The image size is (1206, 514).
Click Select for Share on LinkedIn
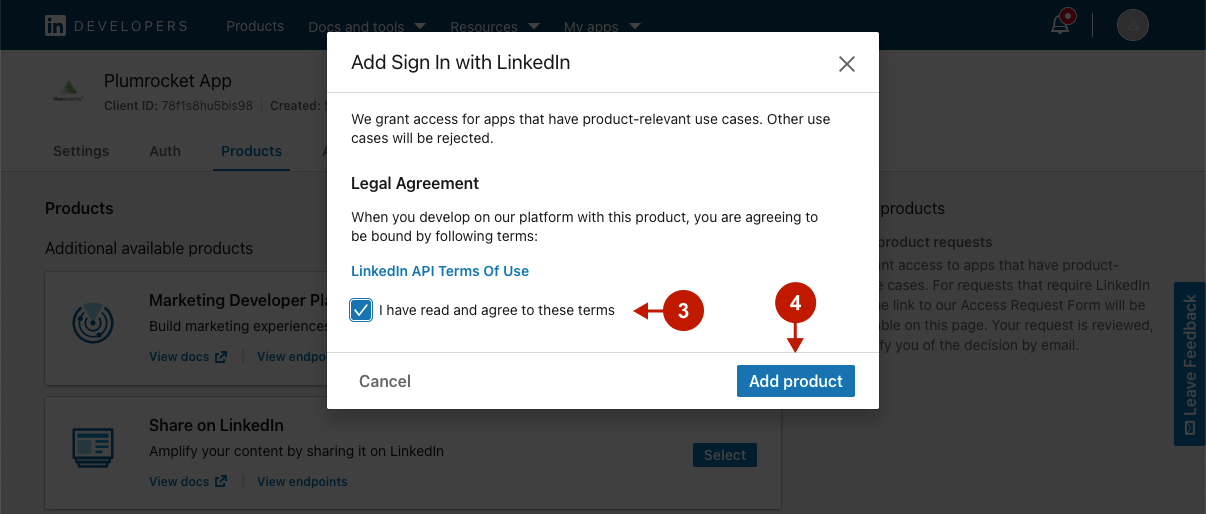point(724,455)
